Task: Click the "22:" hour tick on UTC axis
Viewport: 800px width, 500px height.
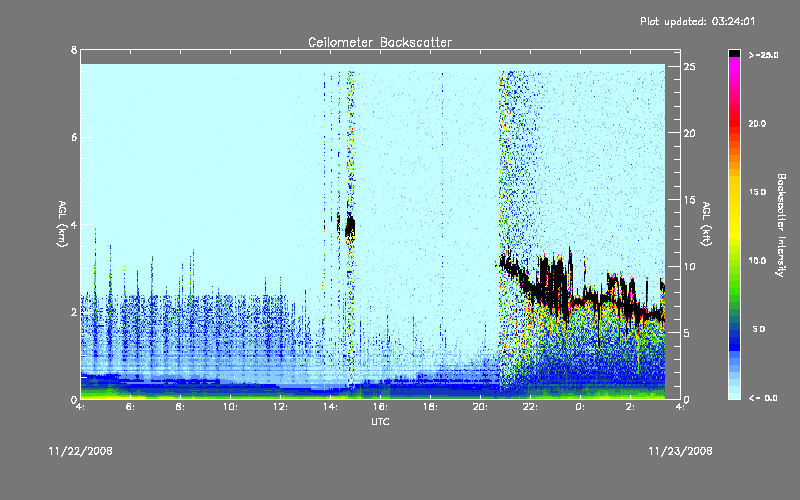Action: click(x=530, y=407)
